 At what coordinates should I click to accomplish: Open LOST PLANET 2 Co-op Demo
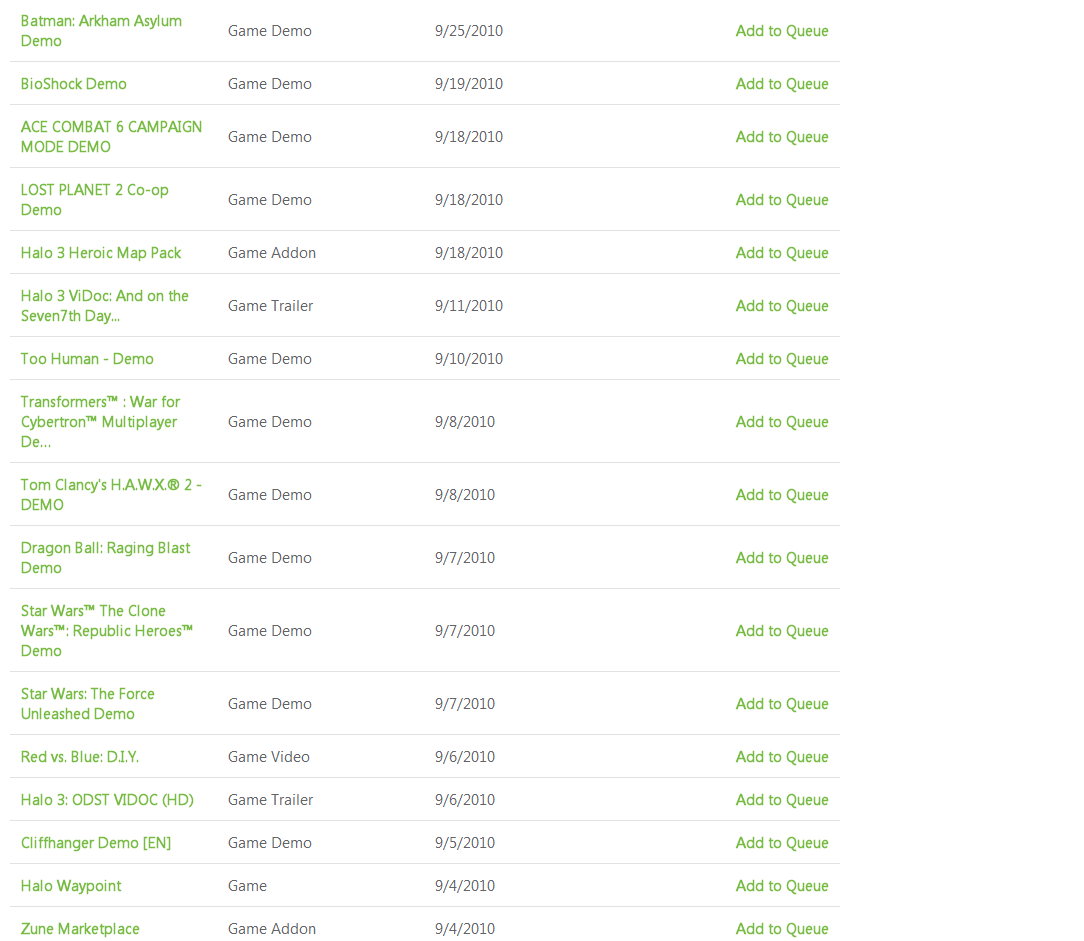click(x=95, y=200)
